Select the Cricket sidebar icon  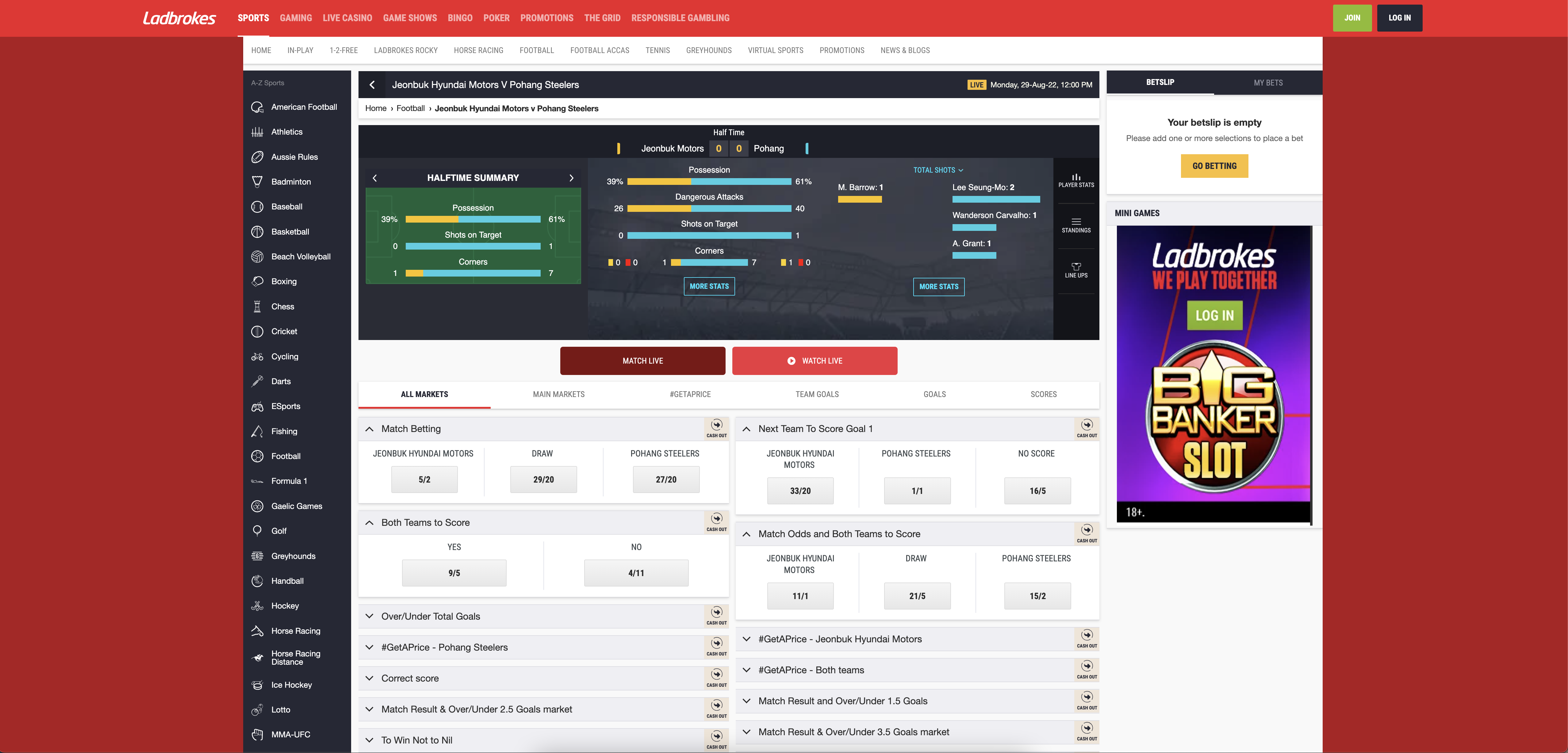[x=258, y=332]
